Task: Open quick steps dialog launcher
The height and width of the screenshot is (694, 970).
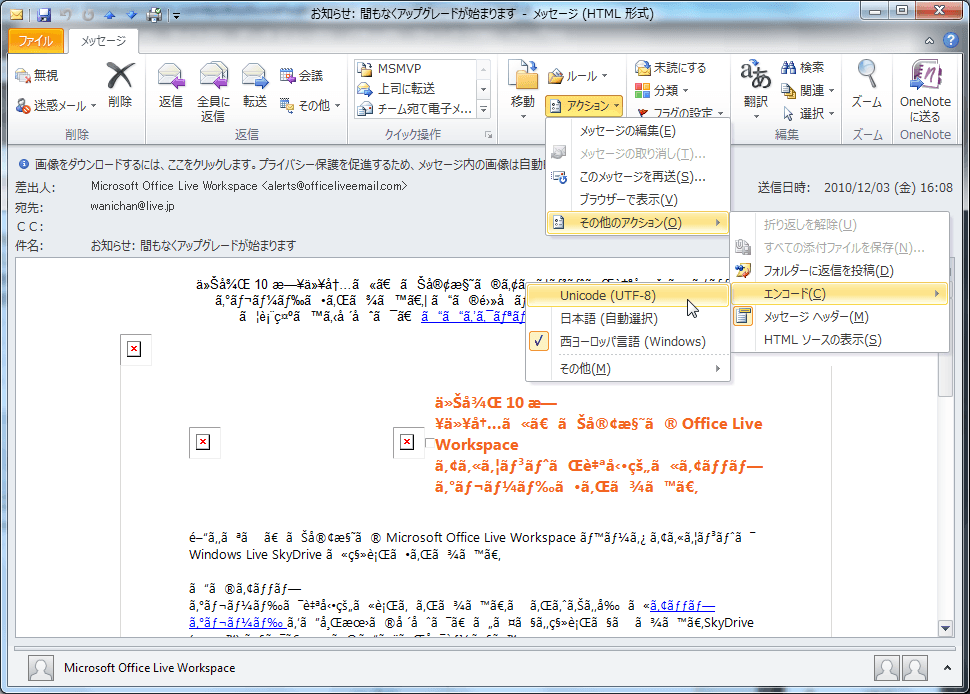Action: pyautogui.click(x=488, y=135)
